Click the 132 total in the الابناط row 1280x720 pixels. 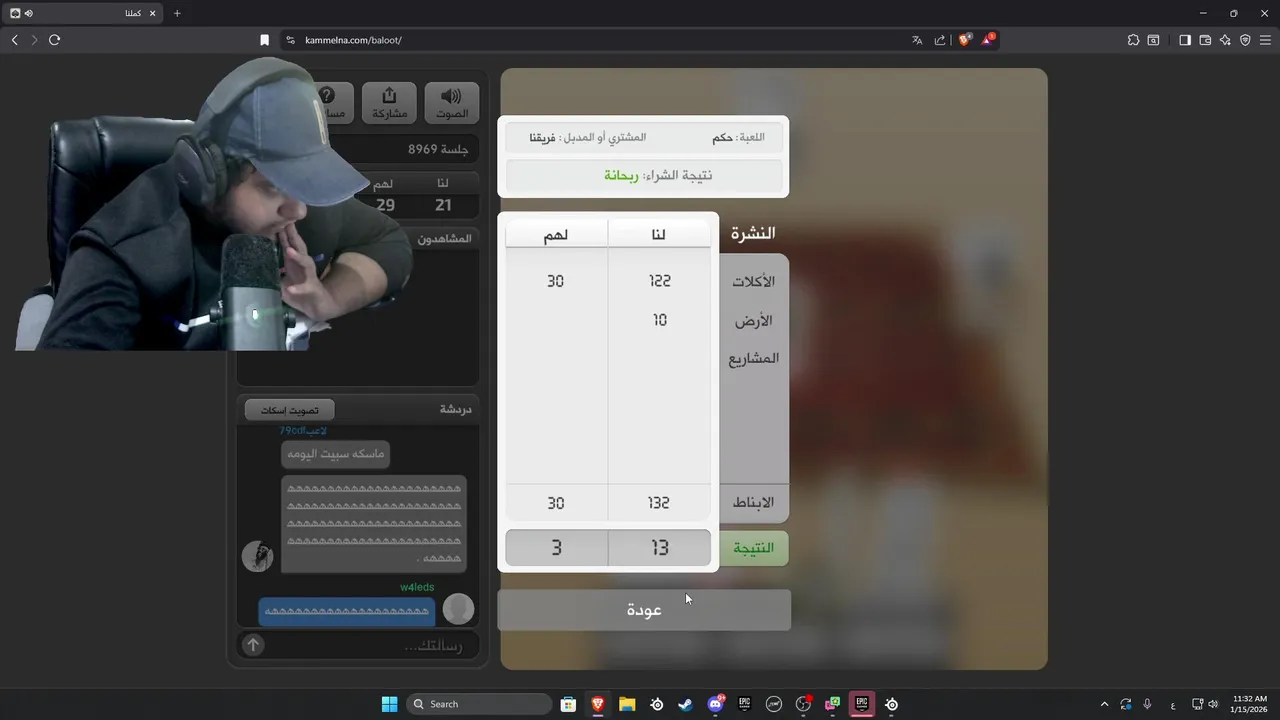click(659, 503)
